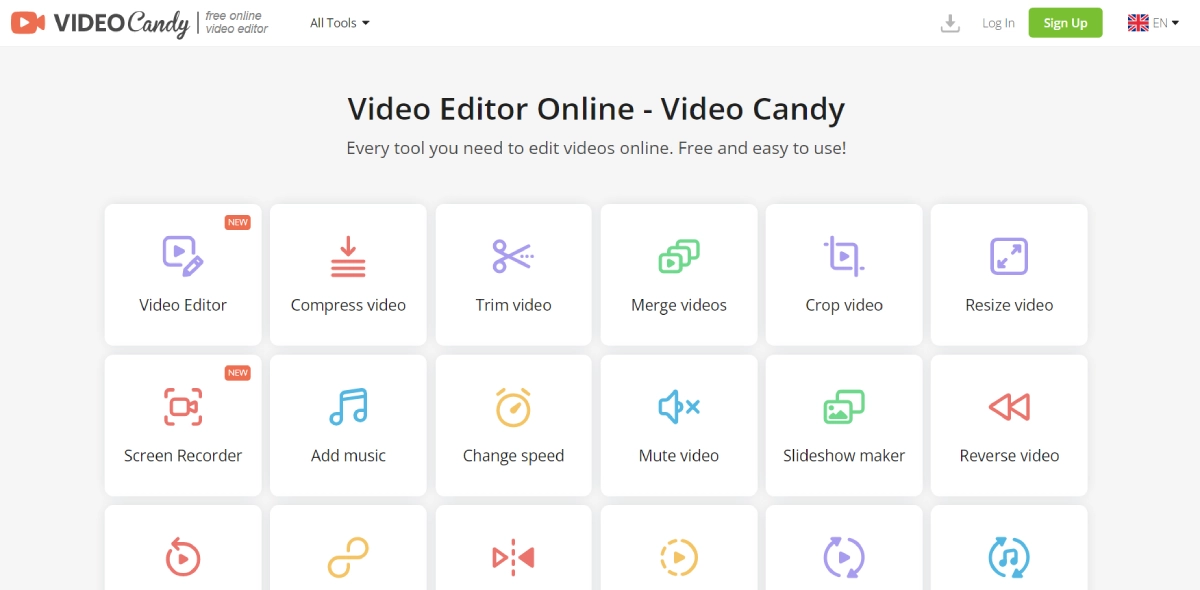
Task: Click the Trim video scissors icon
Action: (513, 256)
